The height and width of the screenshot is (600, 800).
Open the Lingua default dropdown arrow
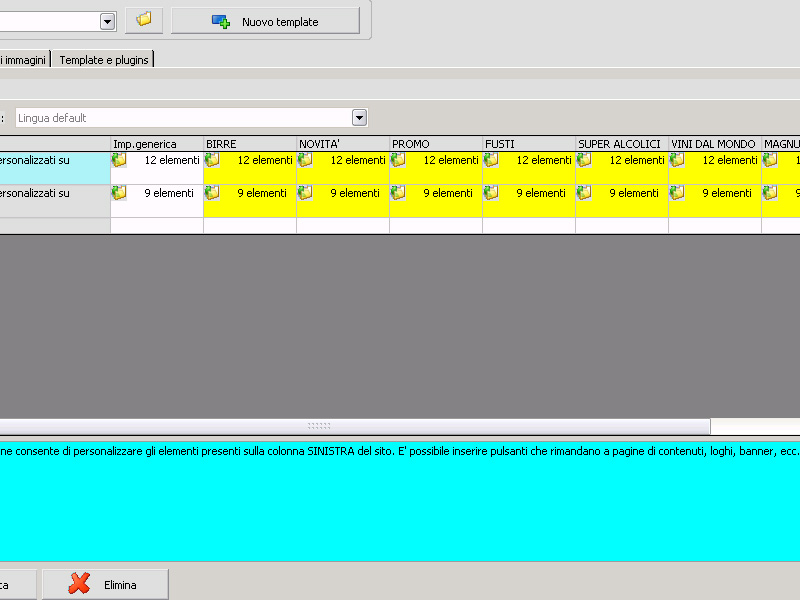click(359, 118)
